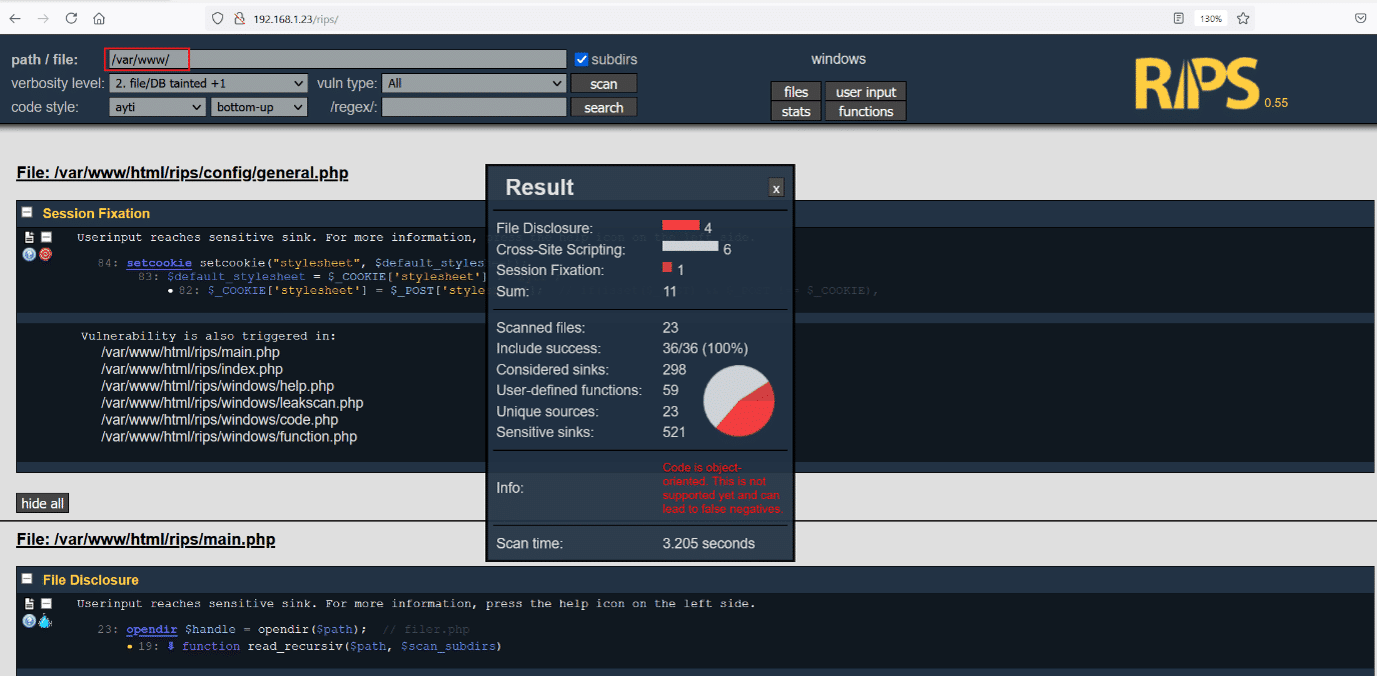Click help icon in File Disclosure block

pyautogui.click(x=29, y=621)
